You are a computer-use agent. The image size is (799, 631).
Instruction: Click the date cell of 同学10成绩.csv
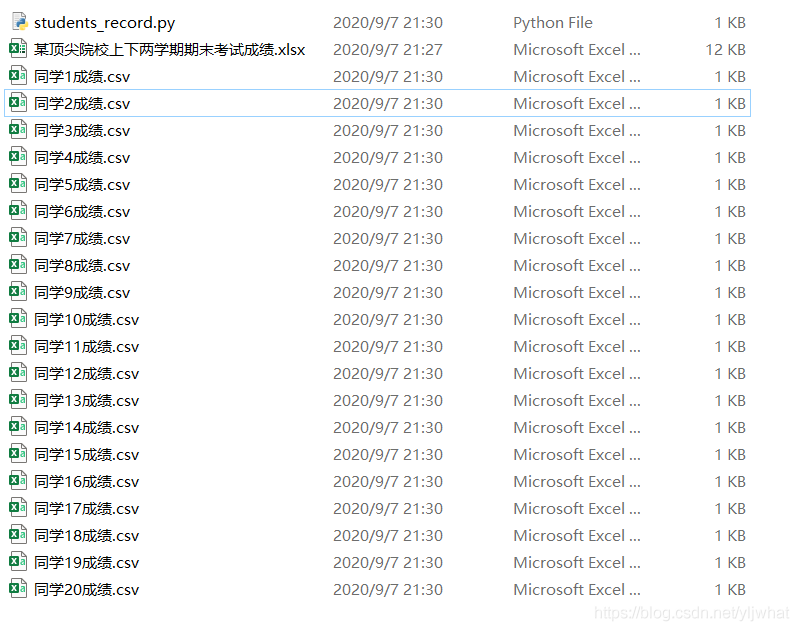[x=388, y=320]
